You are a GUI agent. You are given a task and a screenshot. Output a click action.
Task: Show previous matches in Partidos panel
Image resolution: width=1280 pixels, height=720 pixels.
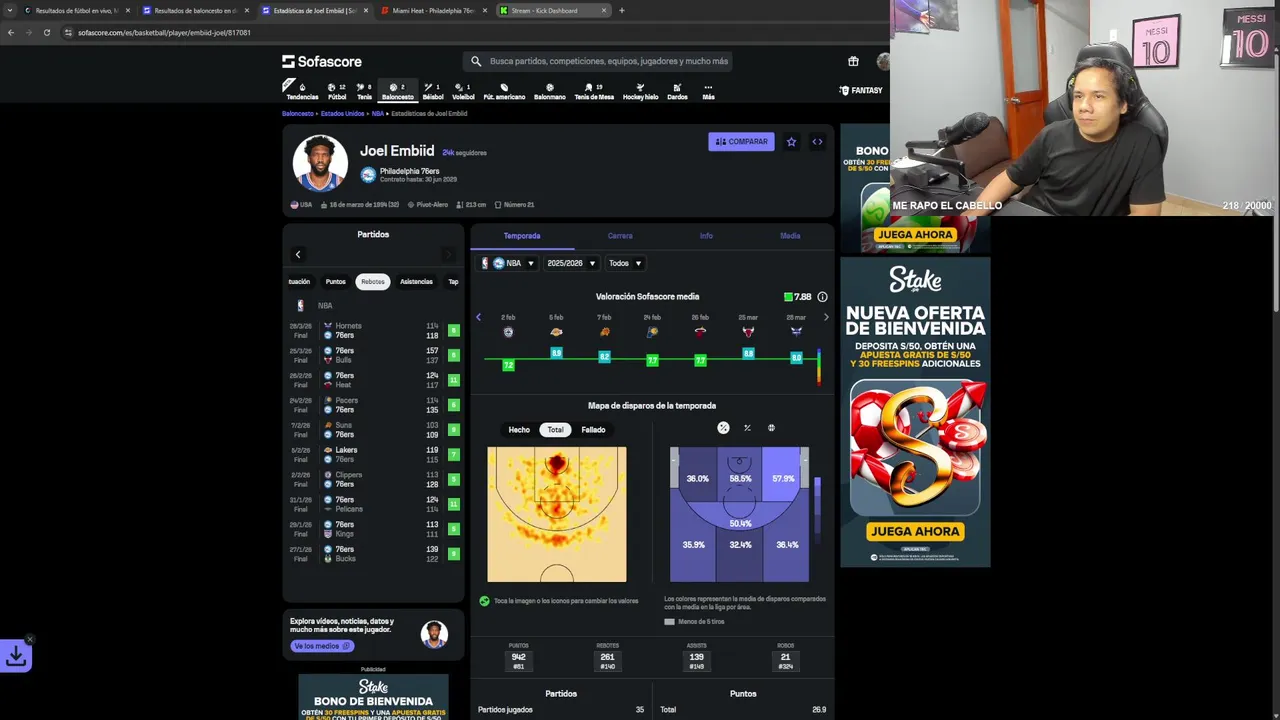(x=298, y=254)
